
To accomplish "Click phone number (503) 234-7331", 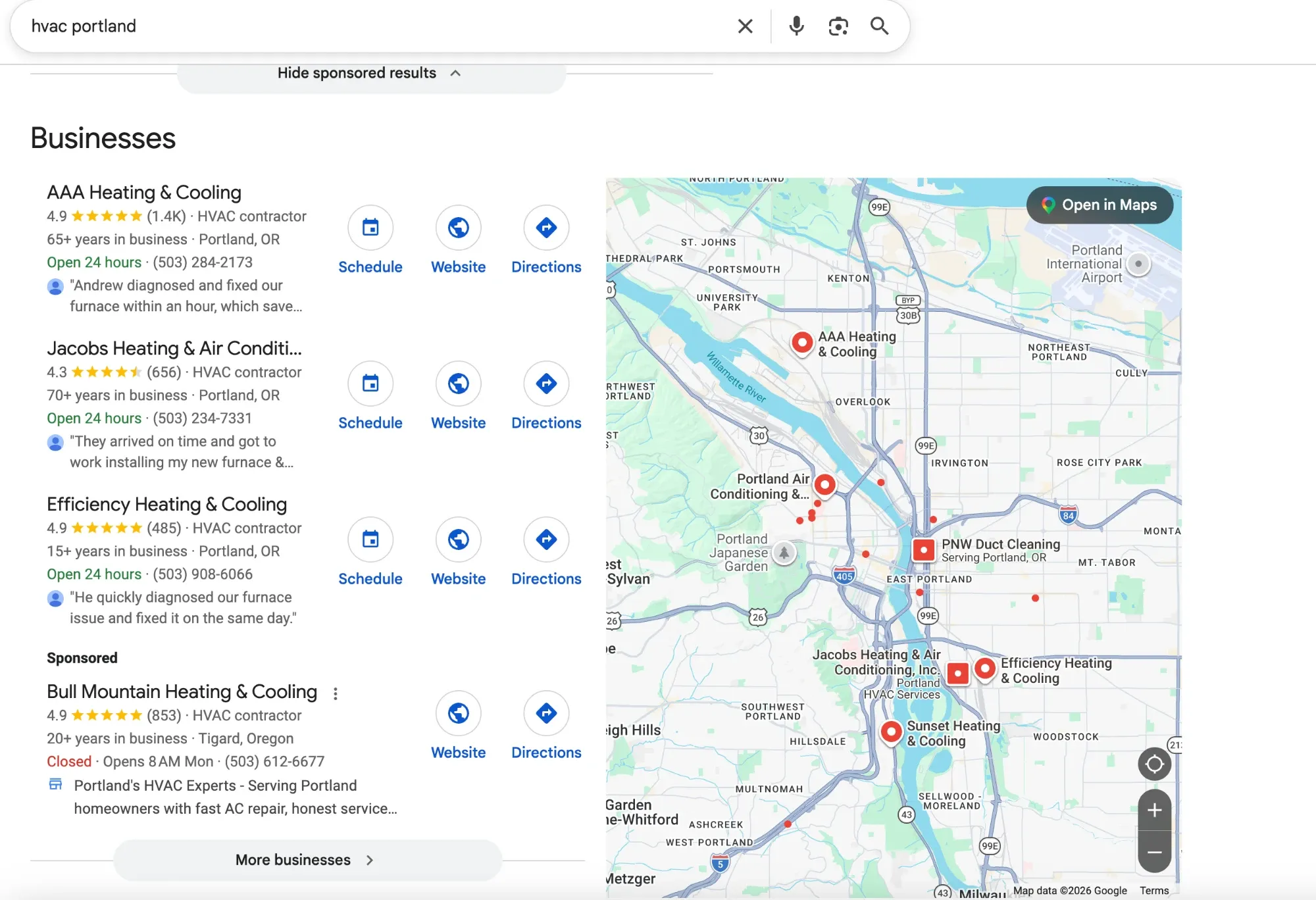I will [x=203, y=418].
